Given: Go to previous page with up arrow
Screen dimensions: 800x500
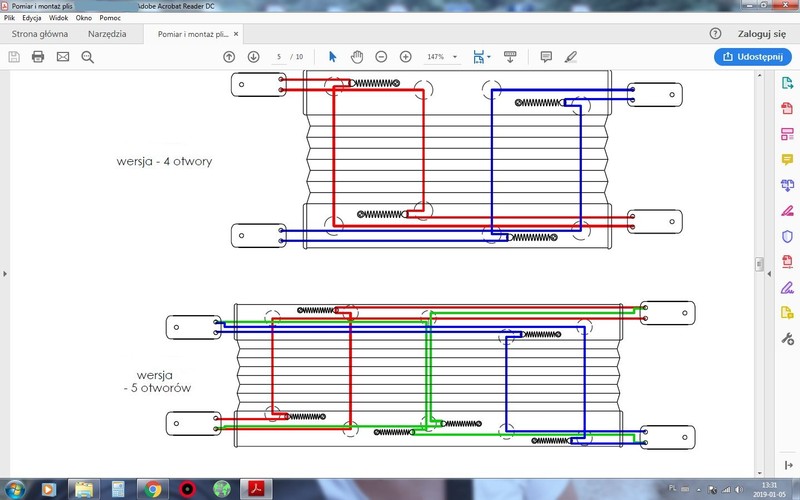Looking at the screenshot, I should (x=229, y=57).
